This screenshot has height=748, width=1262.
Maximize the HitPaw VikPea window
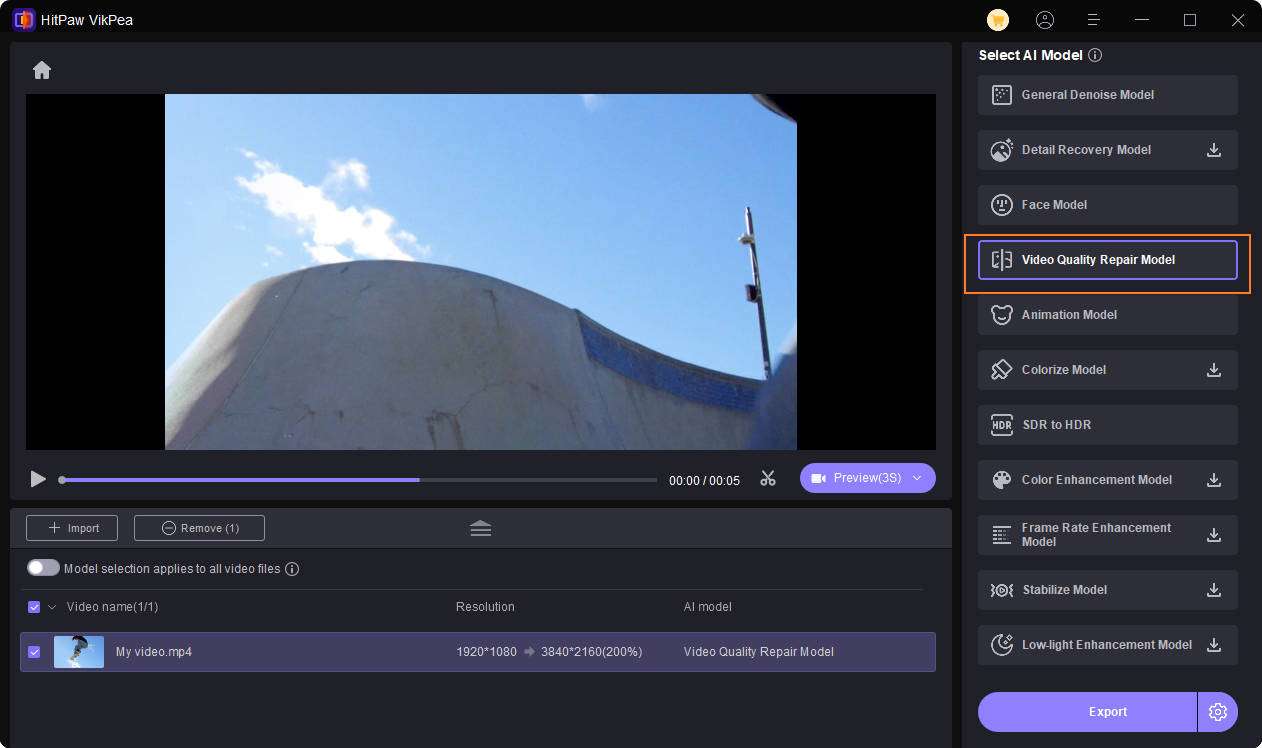pos(1190,20)
